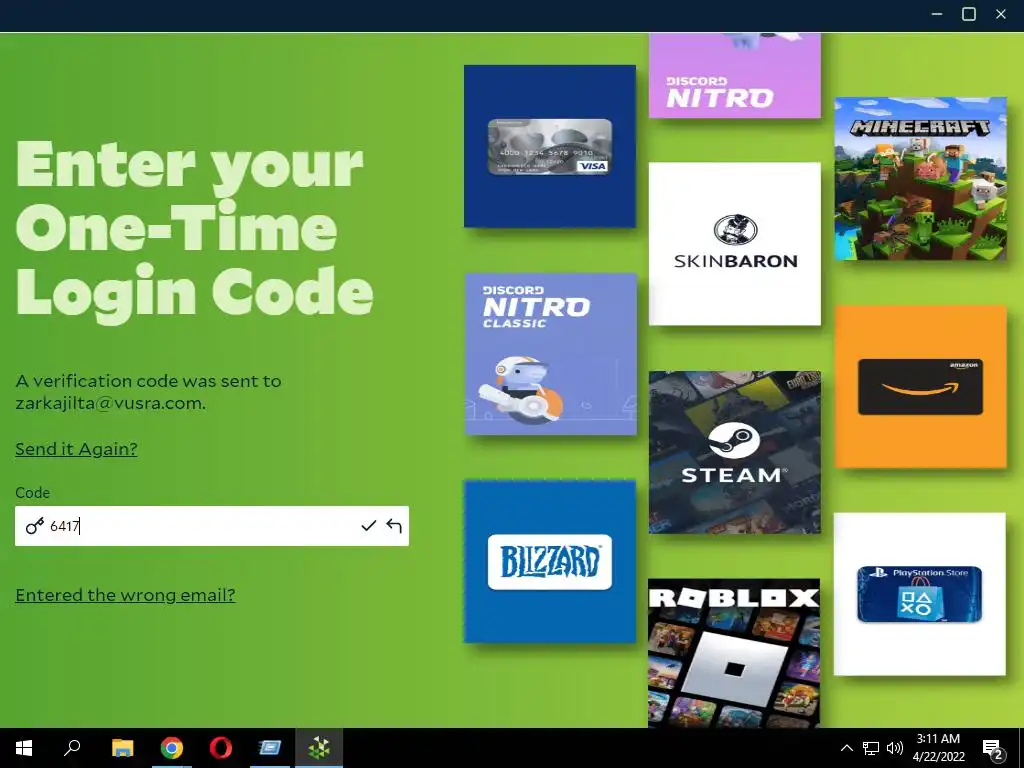Image resolution: width=1024 pixels, height=768 pixels.
Task: Focus the Code input field
Action: coord(212,526)
